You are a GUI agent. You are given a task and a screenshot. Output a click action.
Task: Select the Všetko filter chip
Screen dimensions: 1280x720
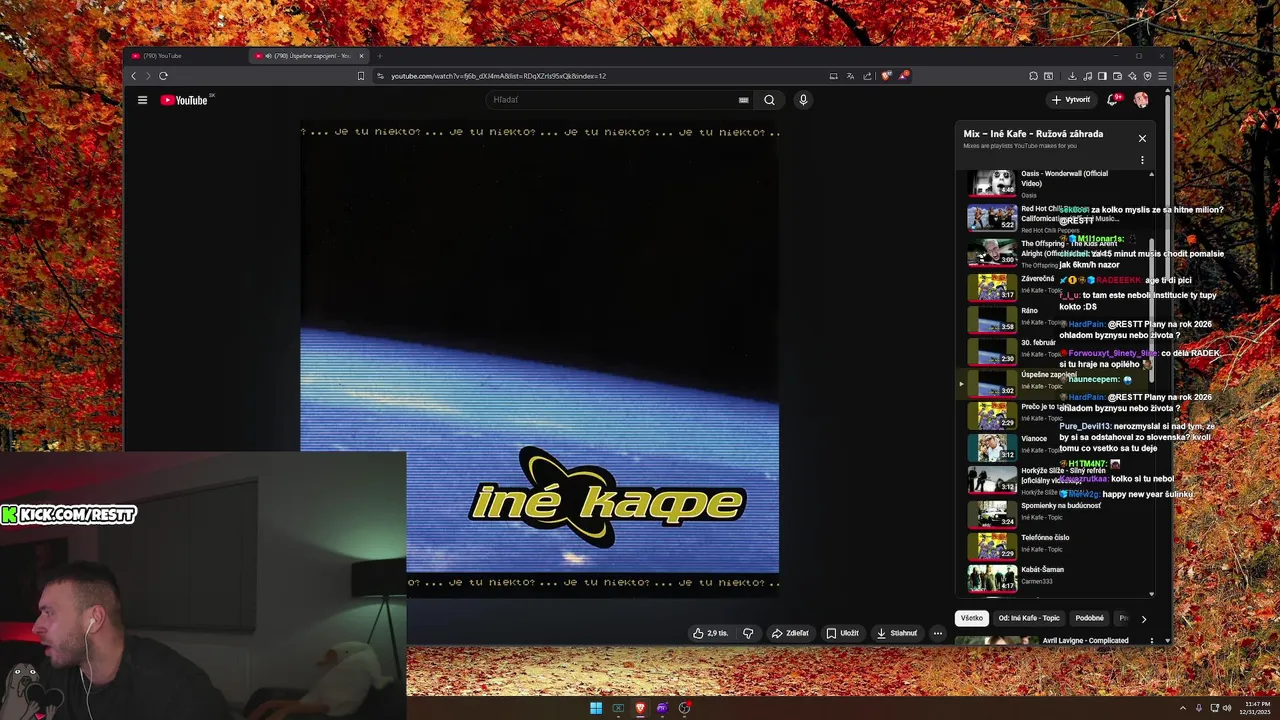point(972,618)
